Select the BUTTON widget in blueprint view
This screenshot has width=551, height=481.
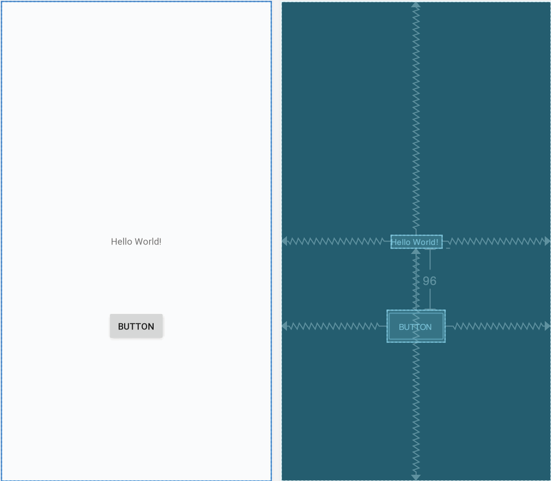pos(416,326)
